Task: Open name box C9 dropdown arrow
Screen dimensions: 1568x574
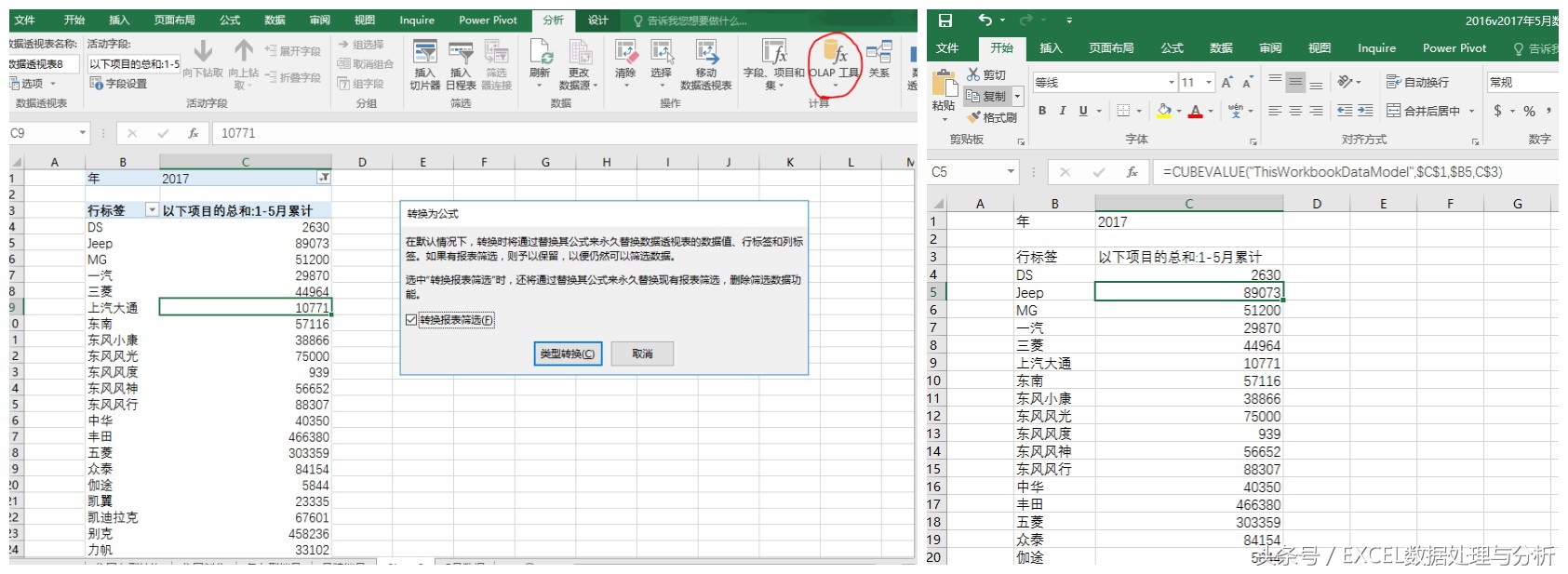Action: (x=83, y=133)
